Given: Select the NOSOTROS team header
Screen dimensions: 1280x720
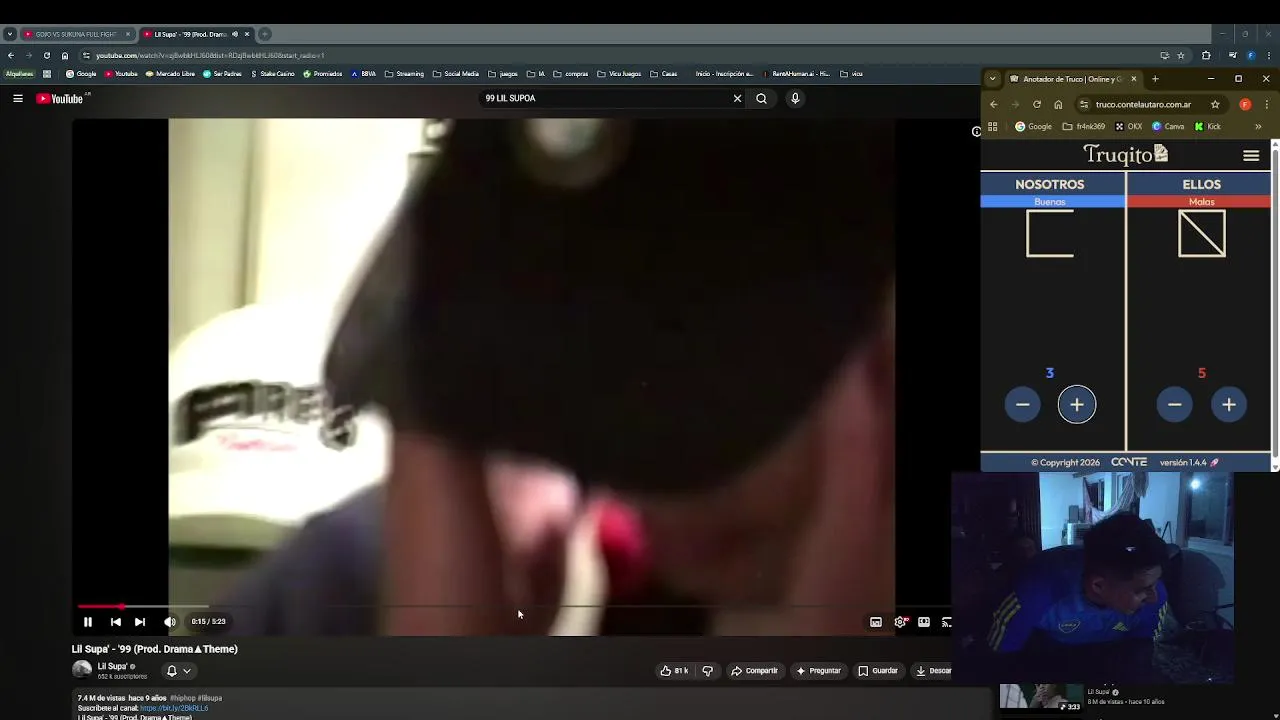Looking at the screenshot, I should pos(1050,184).
